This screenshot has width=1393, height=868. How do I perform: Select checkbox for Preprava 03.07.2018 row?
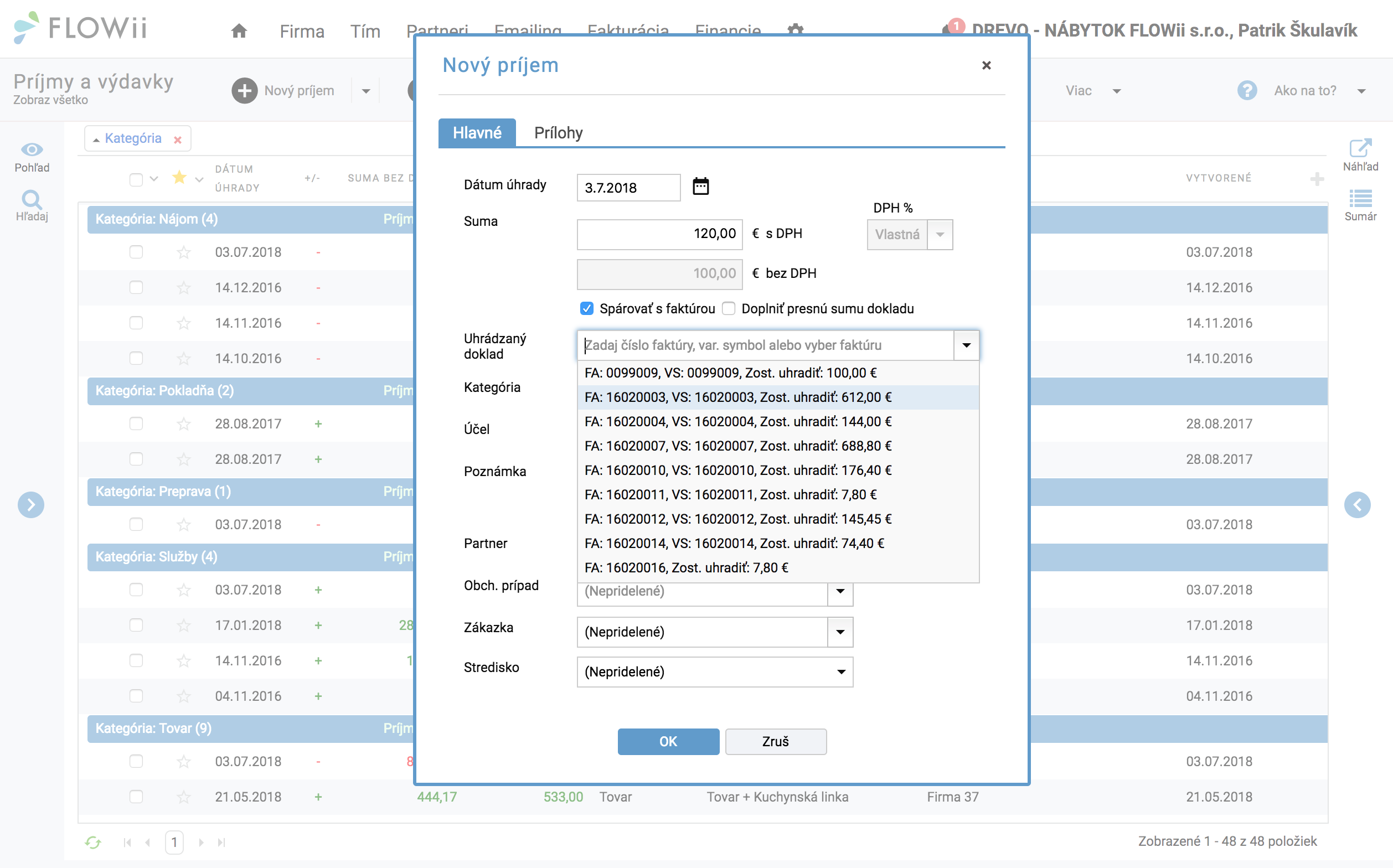click(136, 524)
